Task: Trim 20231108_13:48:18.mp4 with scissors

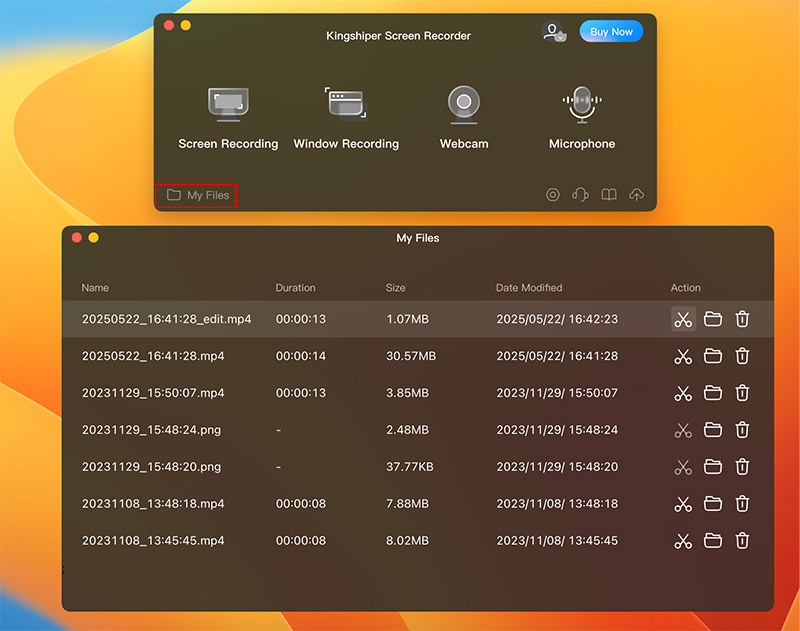Action: (x=683, y=504)
